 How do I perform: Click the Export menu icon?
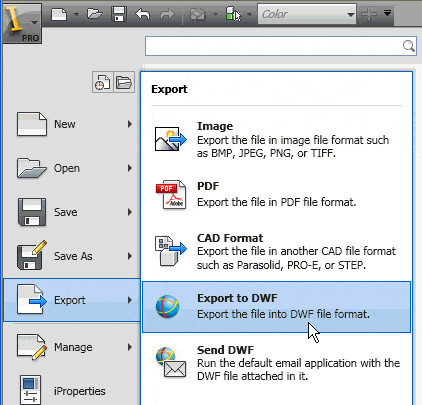32,299
